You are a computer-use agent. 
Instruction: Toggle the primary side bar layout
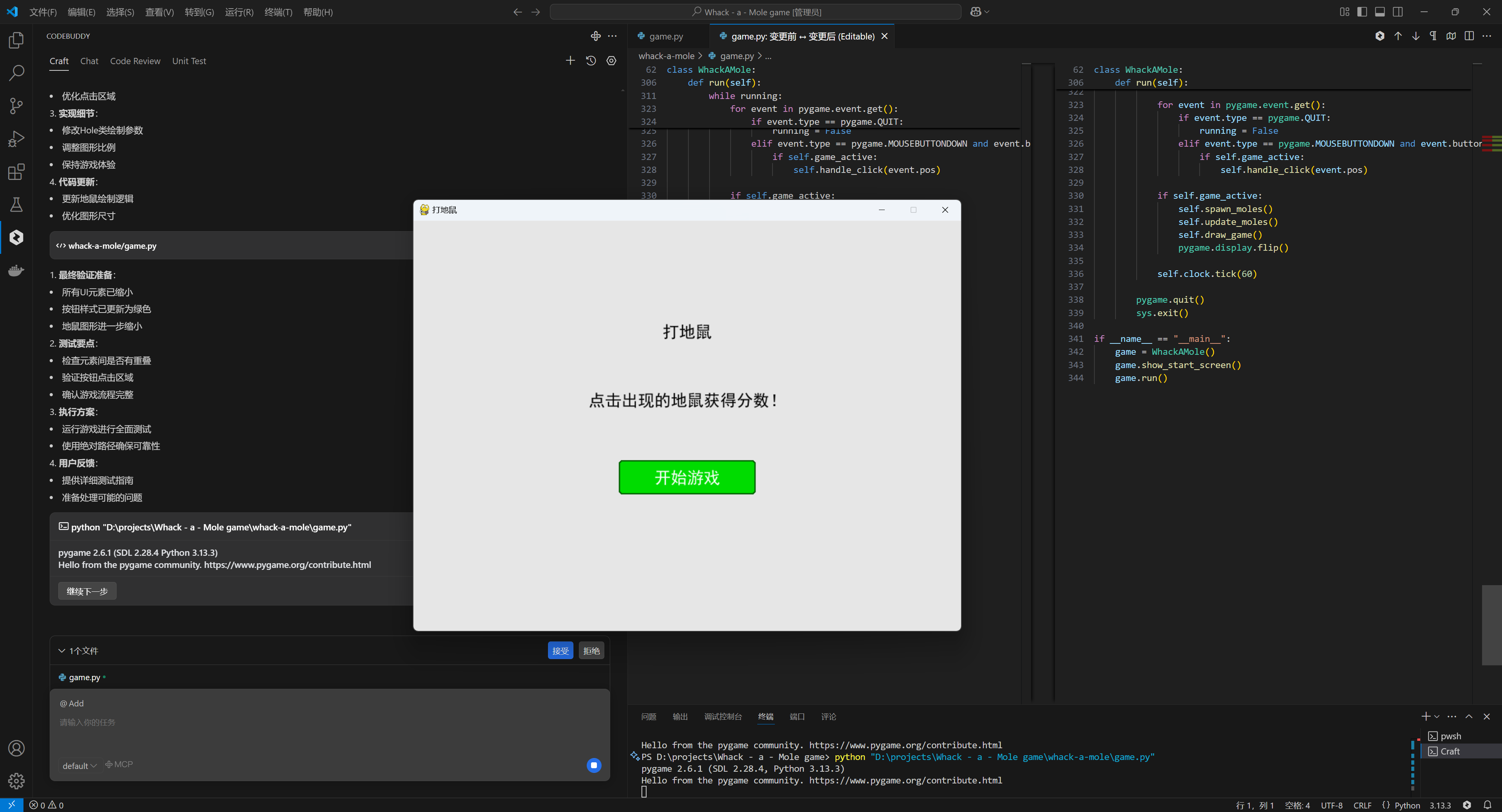(1362, 12)
